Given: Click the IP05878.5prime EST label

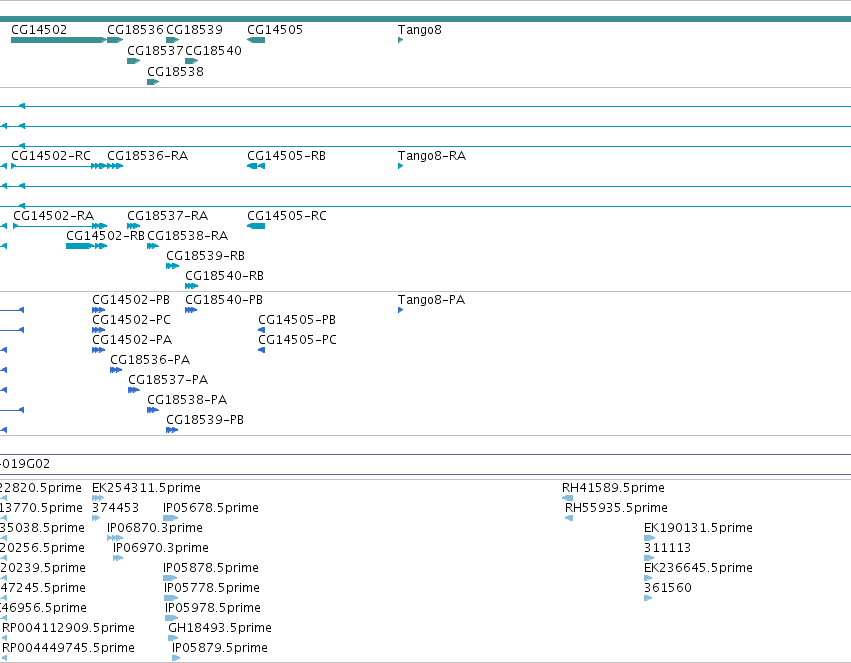Looking at the screenshot, I should [x=211, y=569].
